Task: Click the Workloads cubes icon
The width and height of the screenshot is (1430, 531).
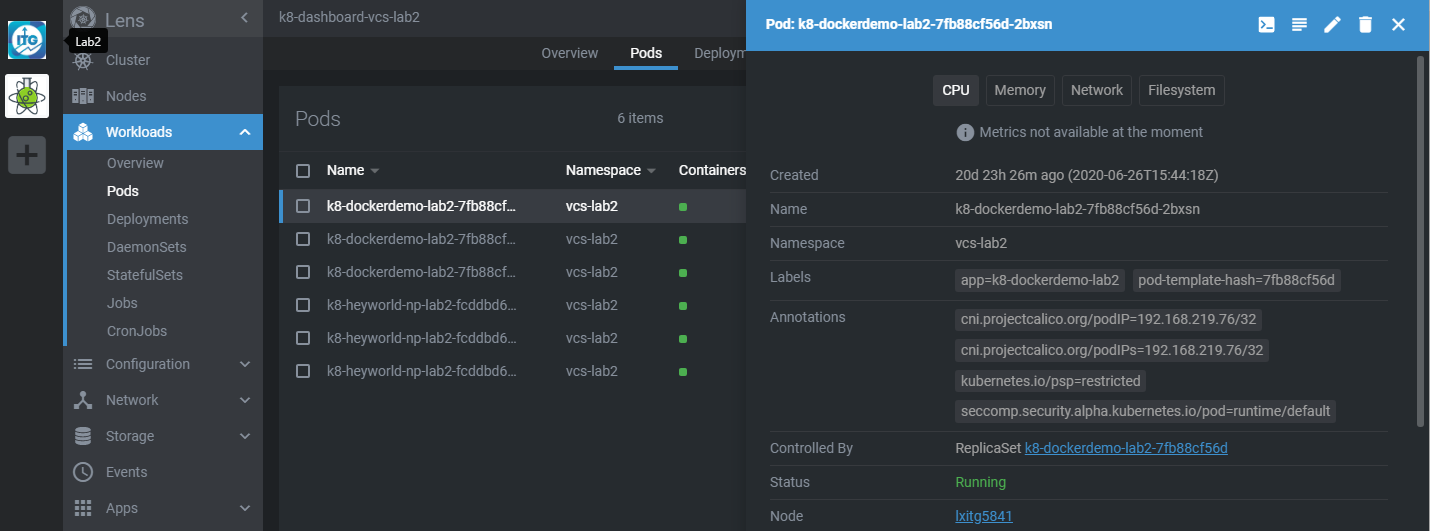Action: tap(84, 132)
